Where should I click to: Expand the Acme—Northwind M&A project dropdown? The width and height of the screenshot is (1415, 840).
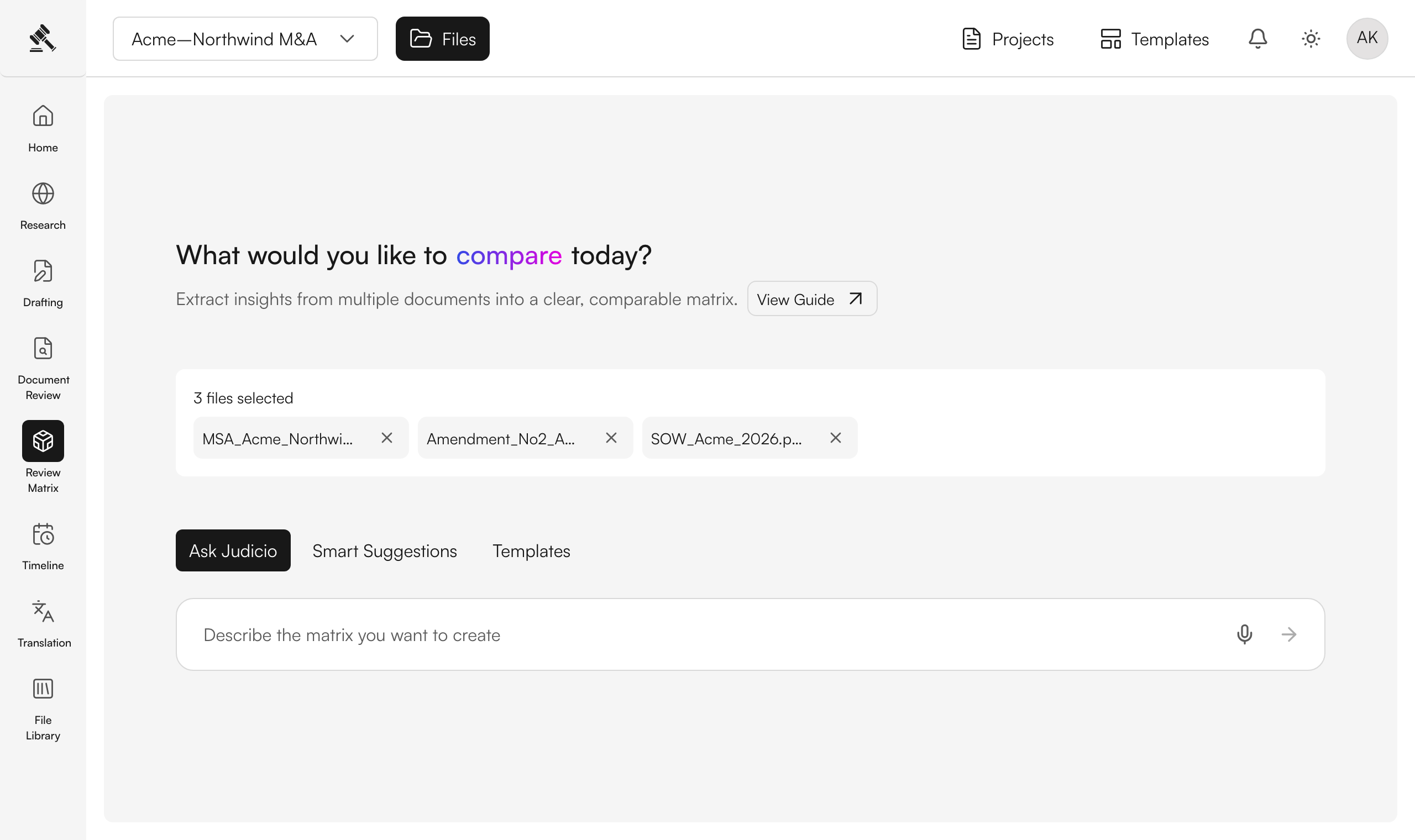tap(245, 39)
